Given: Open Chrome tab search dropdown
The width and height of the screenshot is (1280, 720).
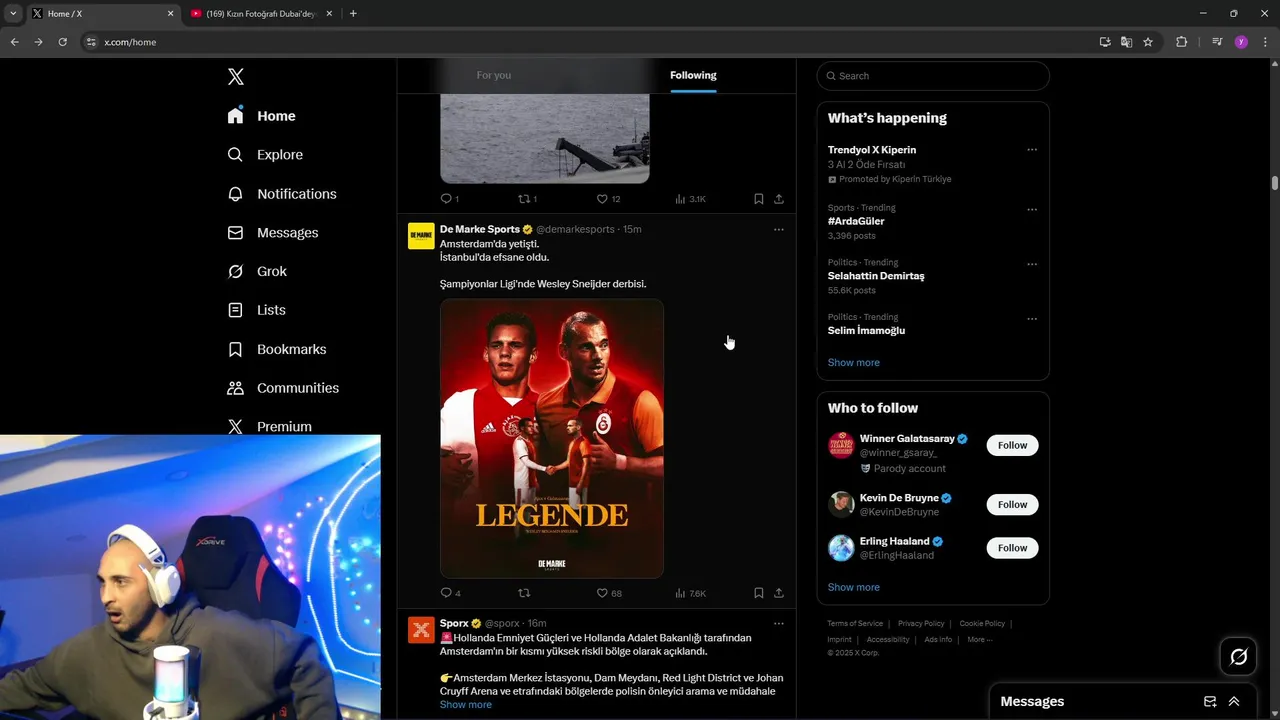Looking at the screenshot, I should (13, 14).
